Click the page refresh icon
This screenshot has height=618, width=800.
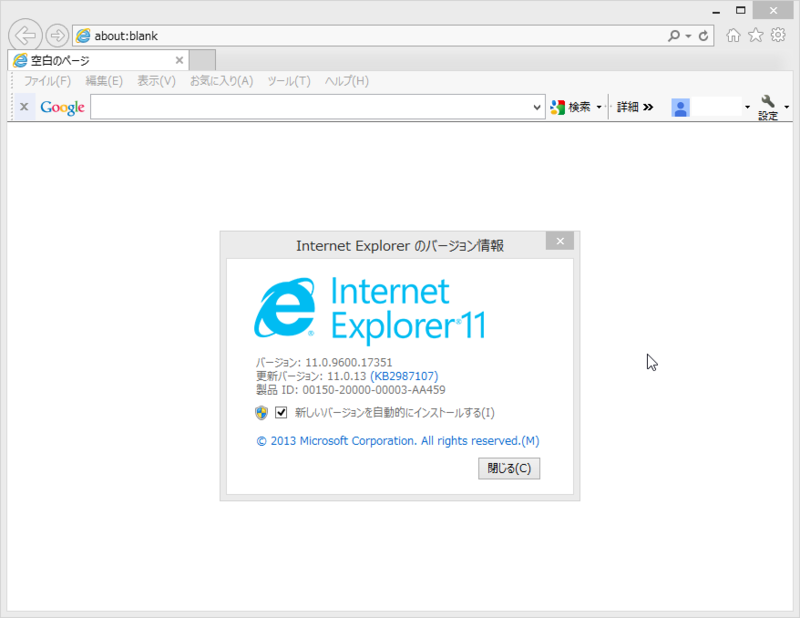[703, 36]
